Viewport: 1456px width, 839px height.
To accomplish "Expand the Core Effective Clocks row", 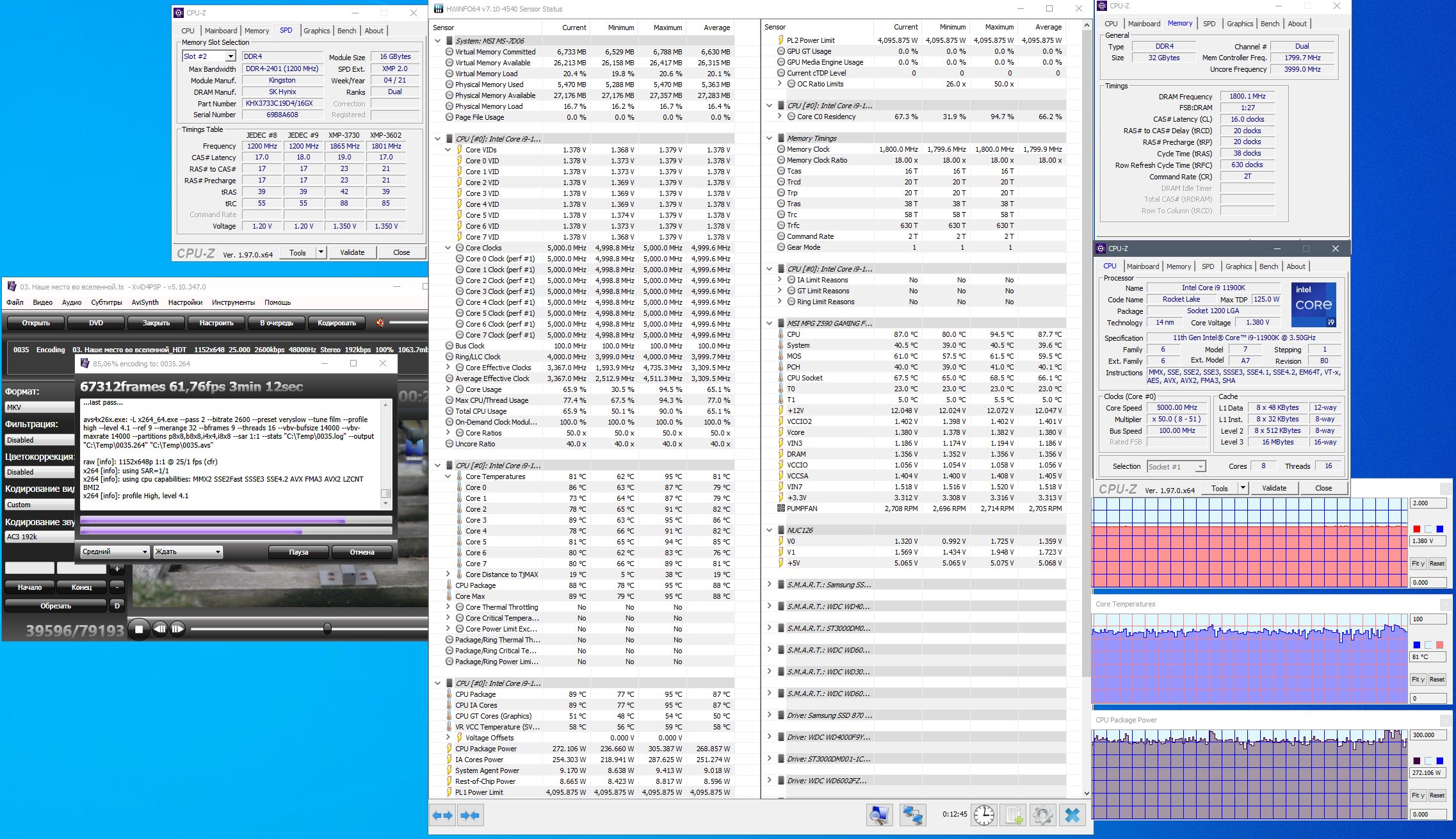I will 448,368.
